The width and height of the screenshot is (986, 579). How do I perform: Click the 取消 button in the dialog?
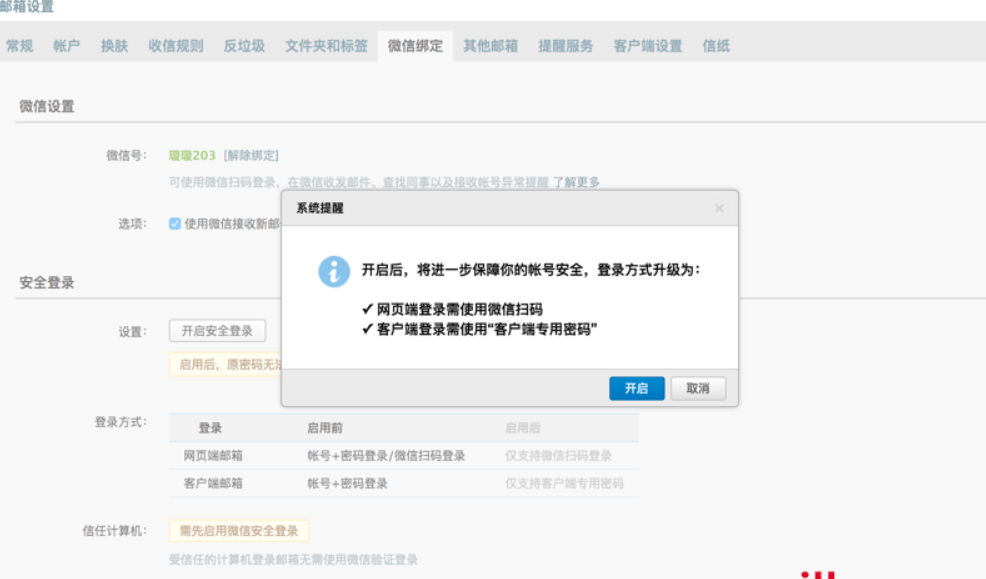[x=698, y=390]
